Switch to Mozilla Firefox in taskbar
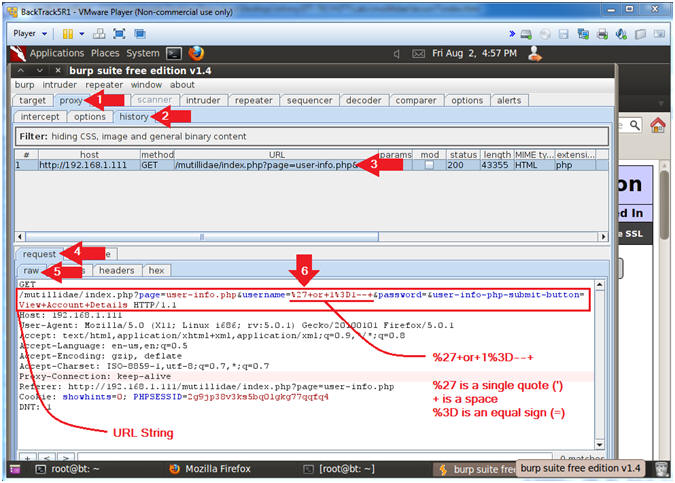The height and width of the screenshot is (483, 675). [x=211, y=469]
